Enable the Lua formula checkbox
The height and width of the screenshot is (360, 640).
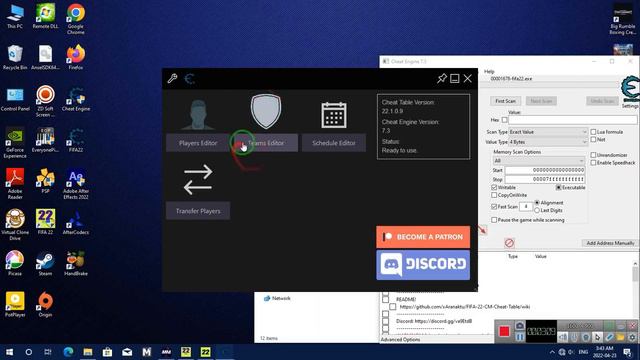click(593, 132)
